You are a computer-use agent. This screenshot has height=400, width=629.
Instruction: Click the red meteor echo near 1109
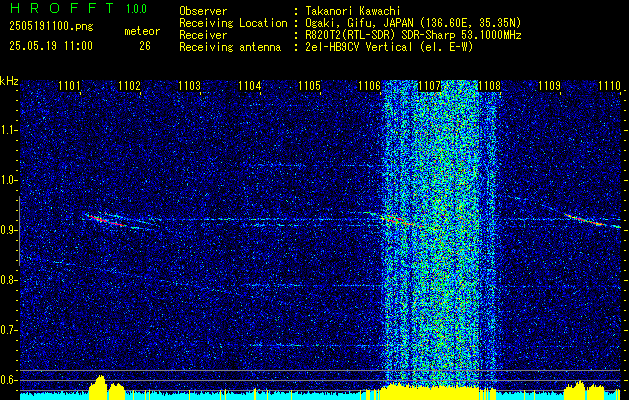coord(586,220)
